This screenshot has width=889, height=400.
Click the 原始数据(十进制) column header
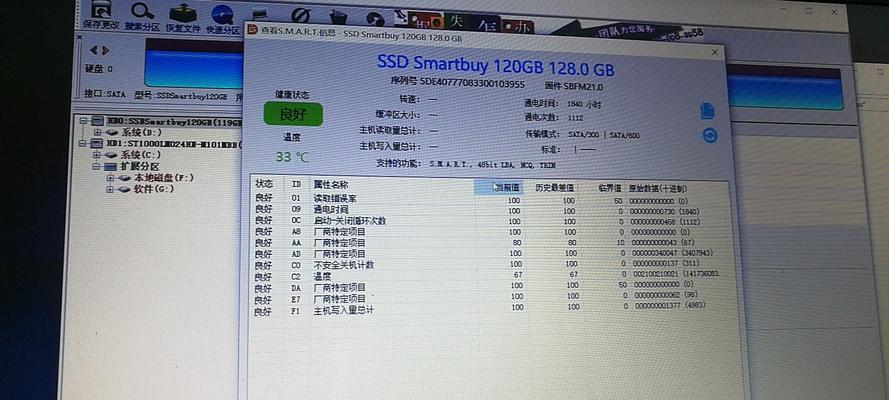658,189
